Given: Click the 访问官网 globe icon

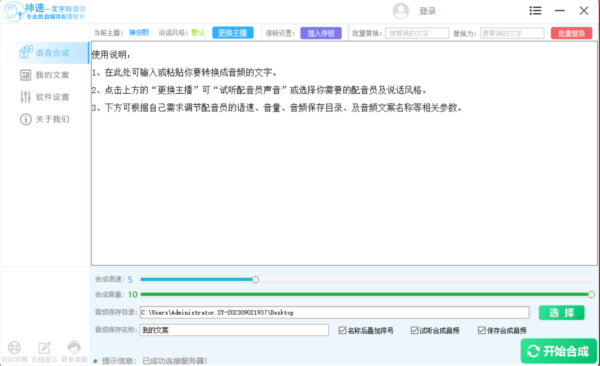Looking at the screenshot, I should 15,348.
